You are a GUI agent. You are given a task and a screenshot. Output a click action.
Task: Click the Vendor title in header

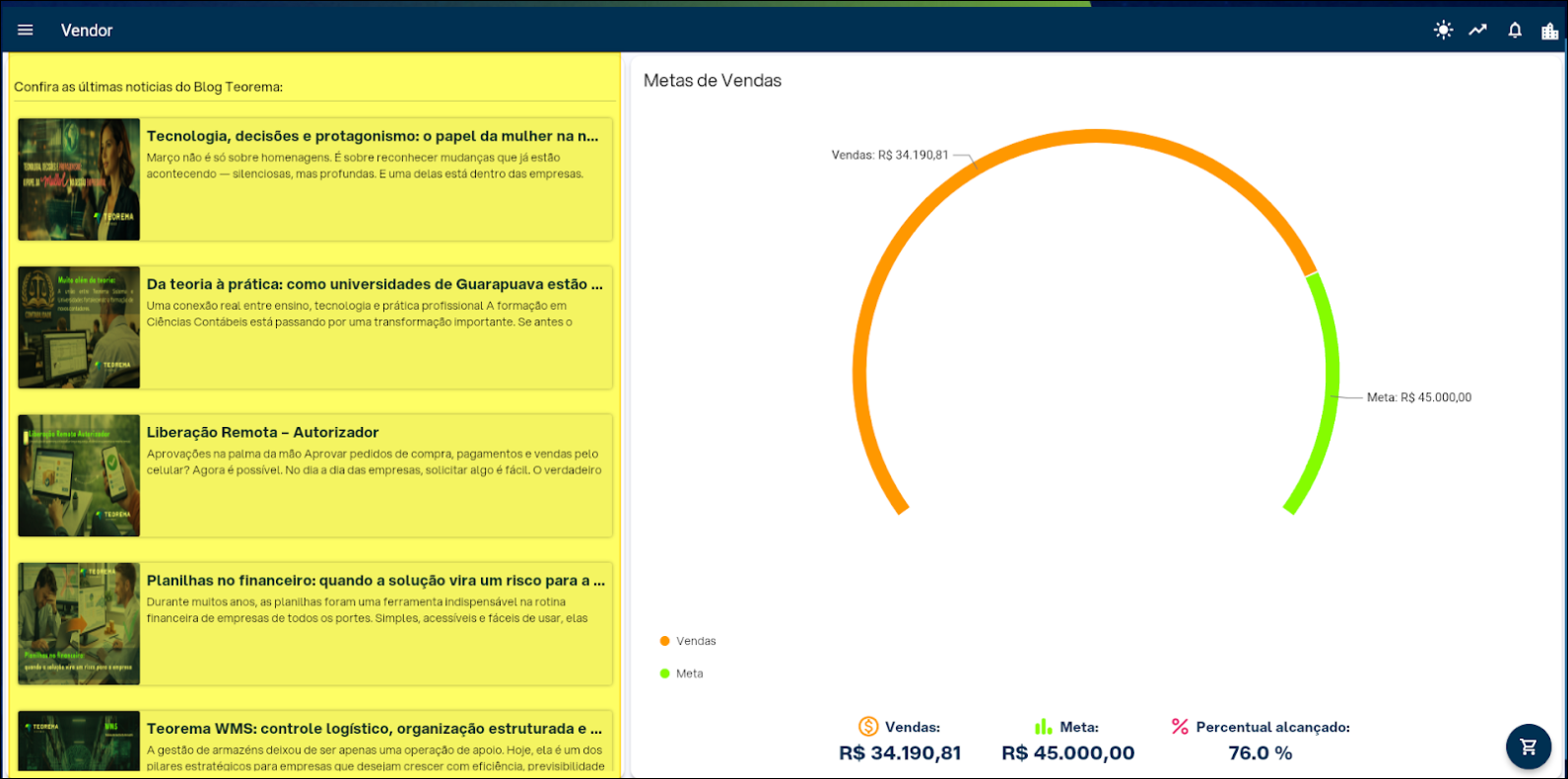tap(87, 31)
